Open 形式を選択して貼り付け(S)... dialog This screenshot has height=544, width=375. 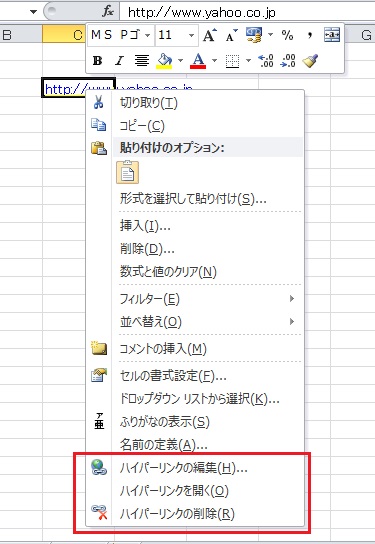click(195, 199)
